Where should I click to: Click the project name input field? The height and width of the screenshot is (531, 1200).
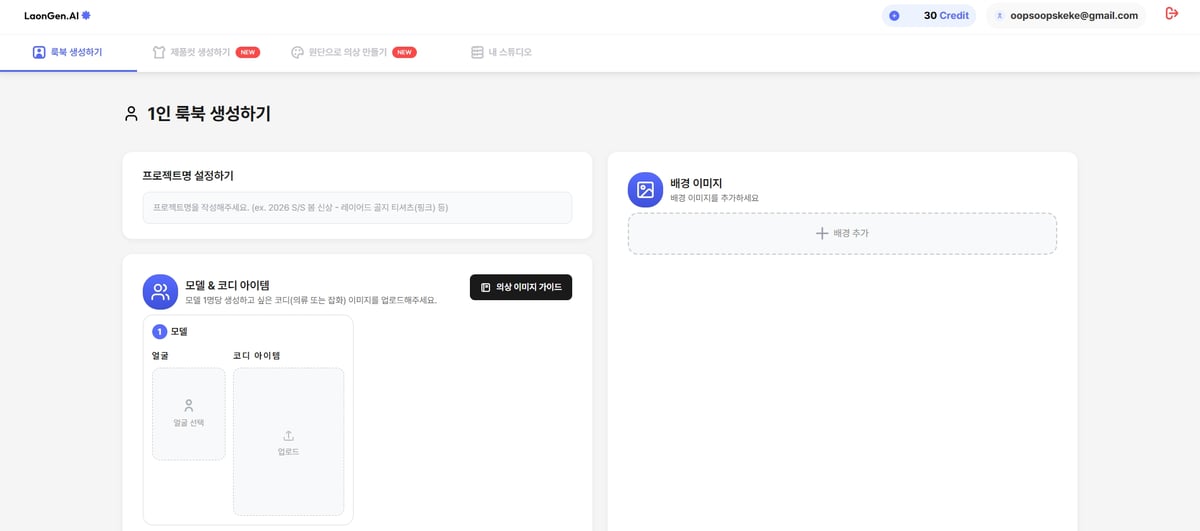click(357, 208)
